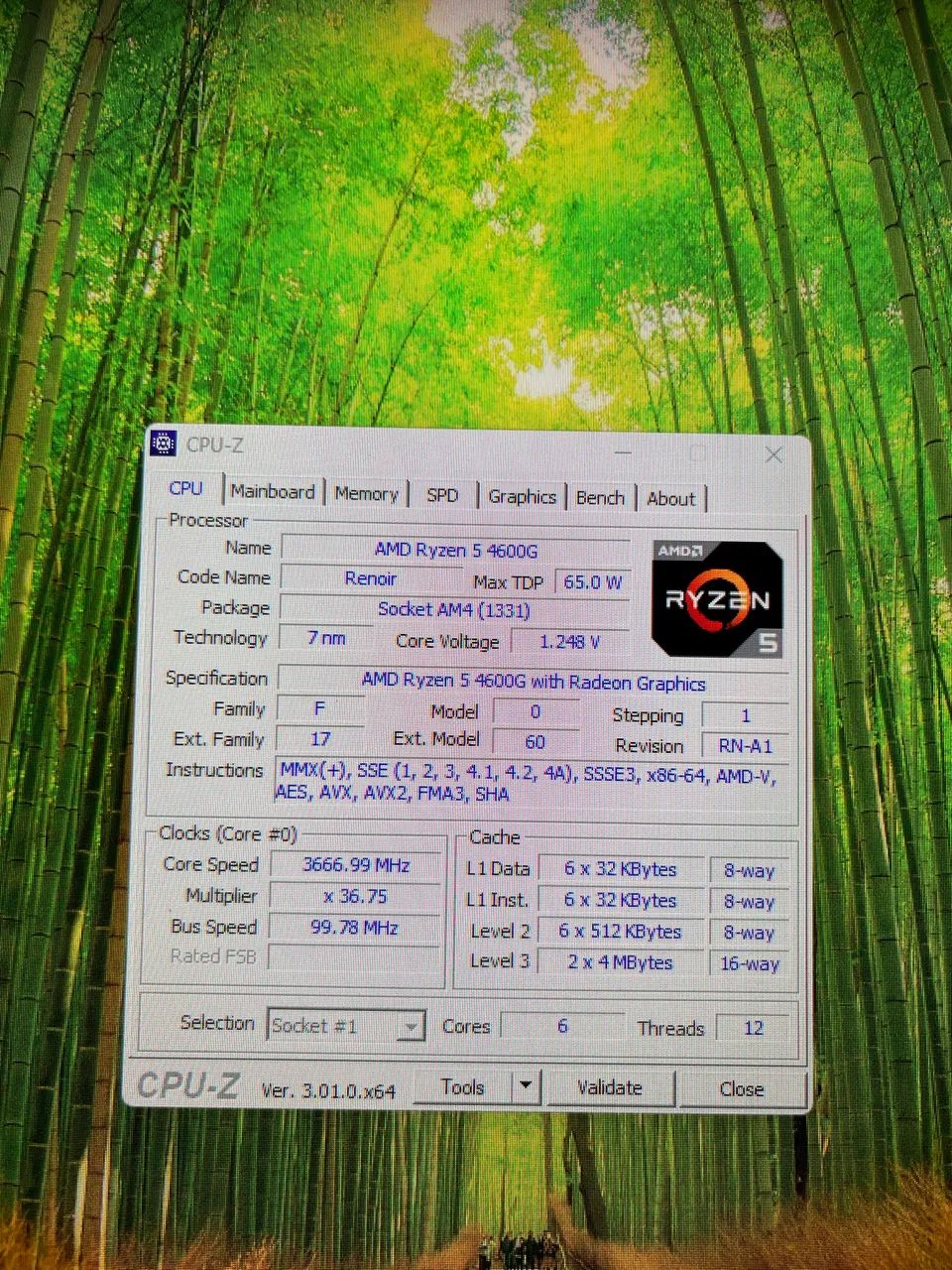Click the Tools button
Image resolution: width=952 pixels, height=1270 pixels.
[462, 1086]
